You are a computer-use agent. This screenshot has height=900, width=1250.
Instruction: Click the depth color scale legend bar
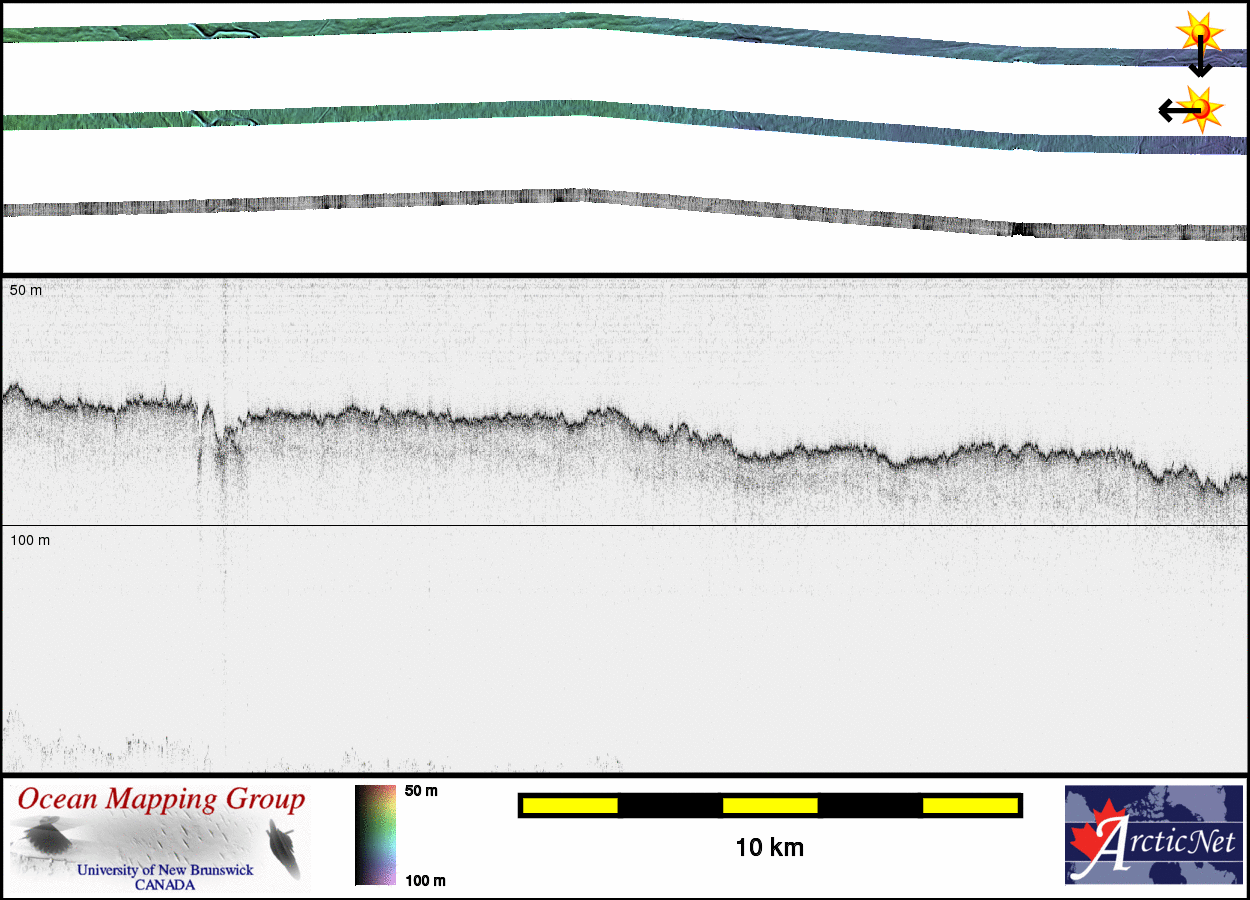pyautogui.click(x=375, y=835)
